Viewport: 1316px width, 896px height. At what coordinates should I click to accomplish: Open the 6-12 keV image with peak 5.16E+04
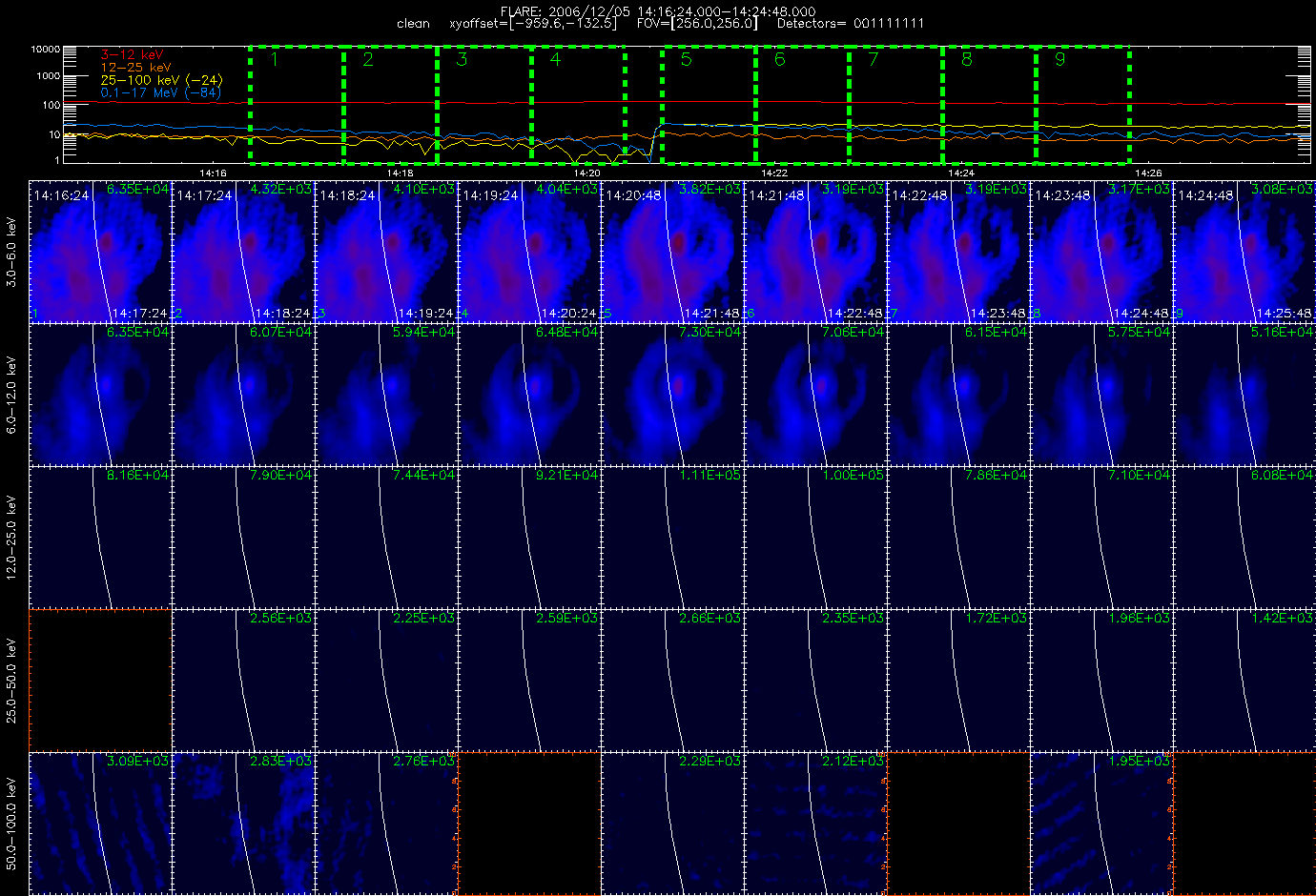point(1244,395)
